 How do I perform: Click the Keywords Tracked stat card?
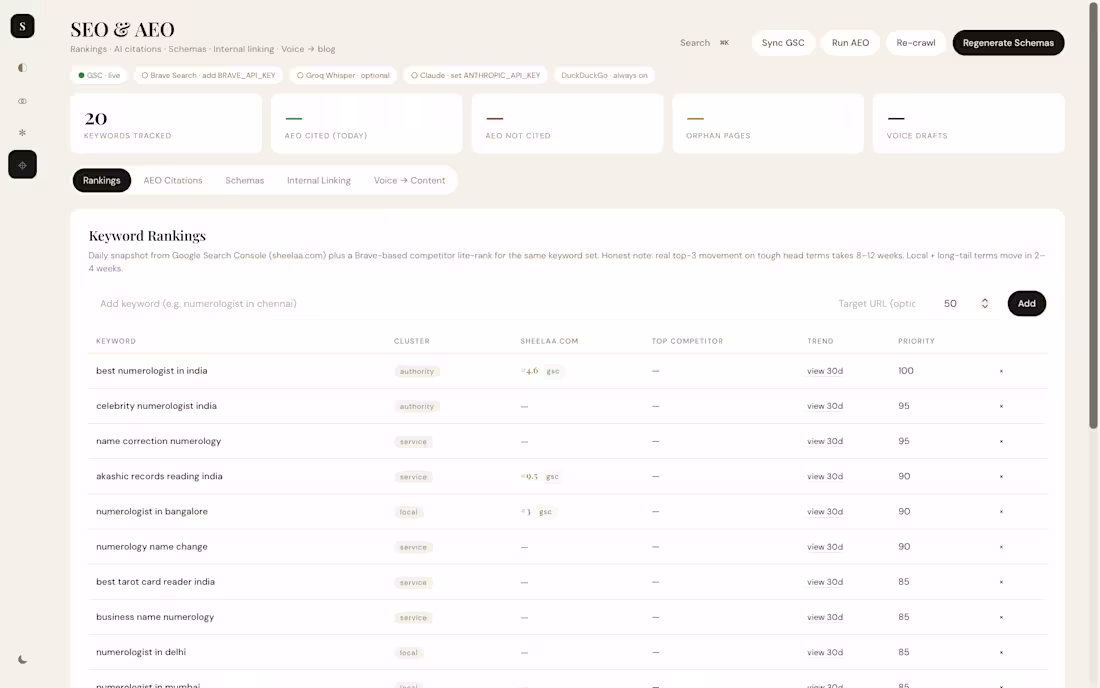tap(166, 123)
